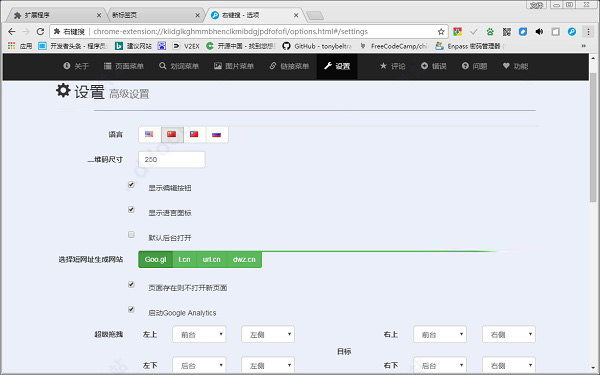Viewport: 600px width, 375px height.
Task: Select the 设置 nav item
Action: (337, 66)
